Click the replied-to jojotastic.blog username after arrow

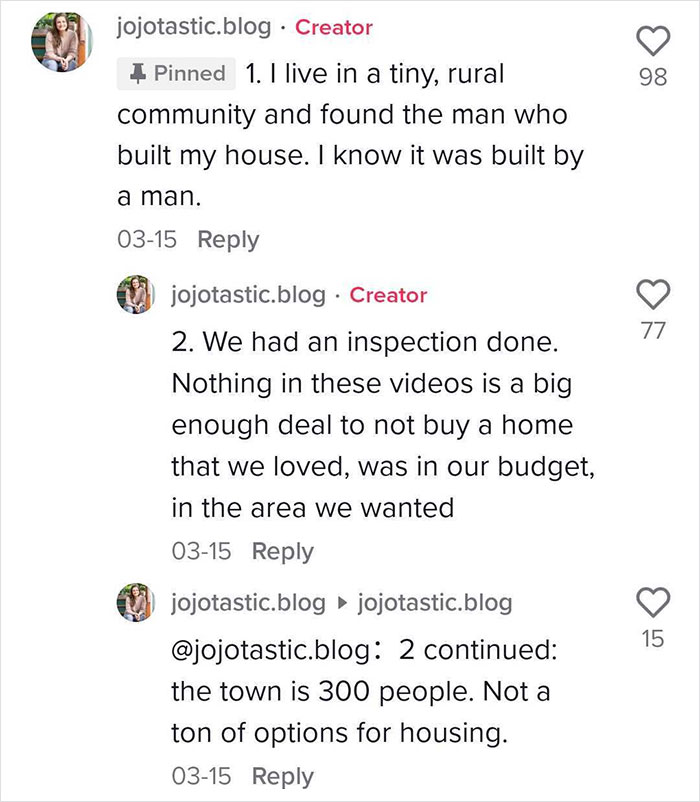click(434, 603)
